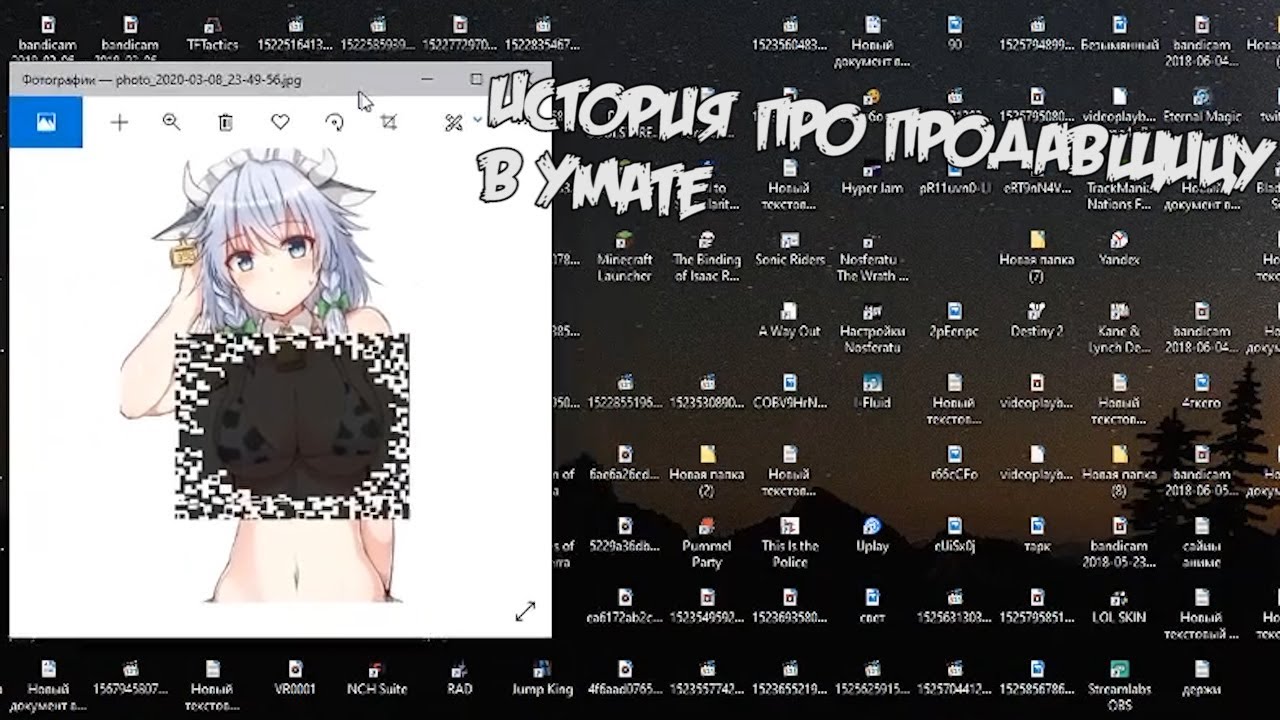Select the RAD desktop shortcut
This screenshot has width=1280, height=720.
point(459,678)
